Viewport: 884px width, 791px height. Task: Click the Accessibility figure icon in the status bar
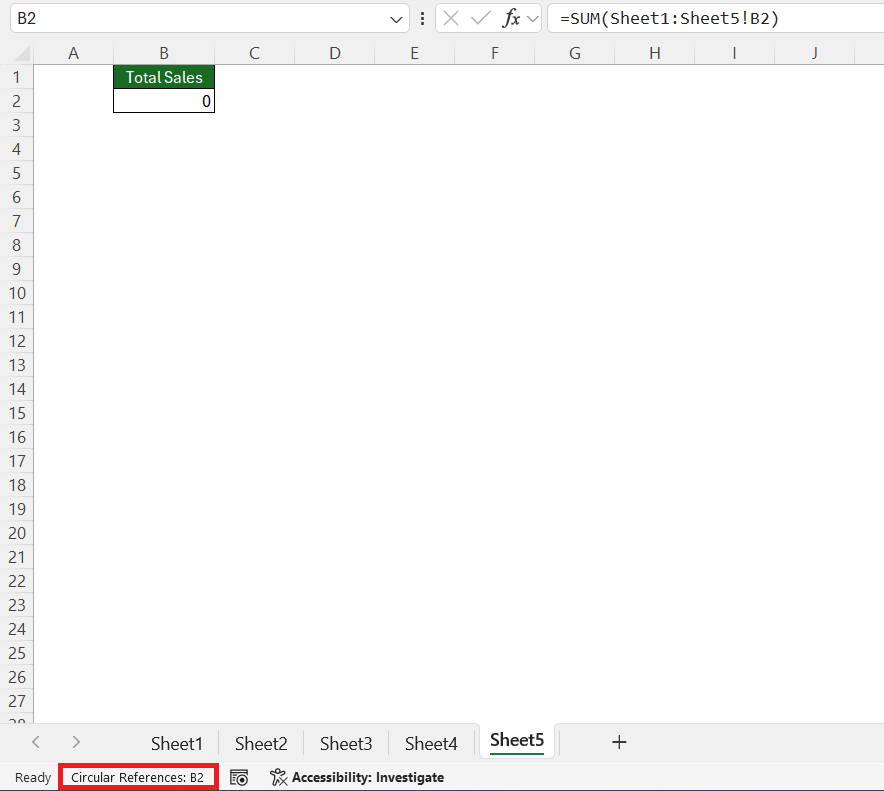pyautogui.click(x=279, y=777)
